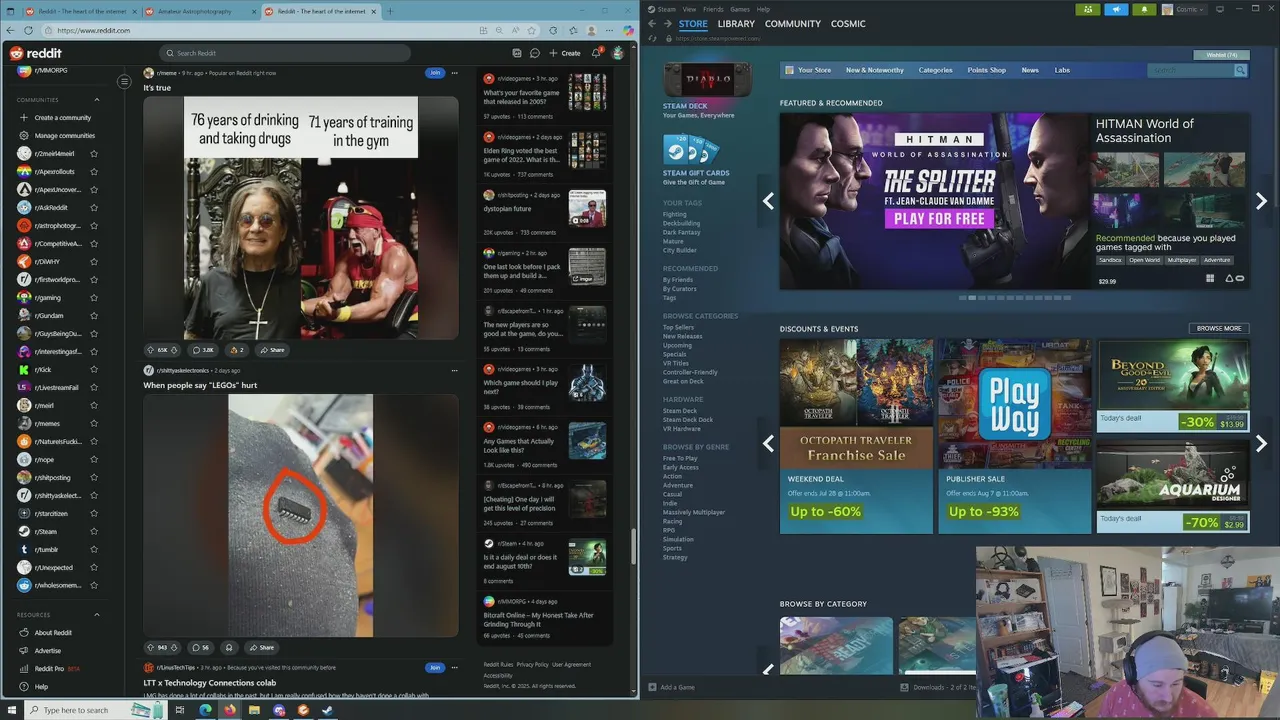Favorite the r/Steam community star
Viewport: 1280px width, 720px height.
[94, 531]
